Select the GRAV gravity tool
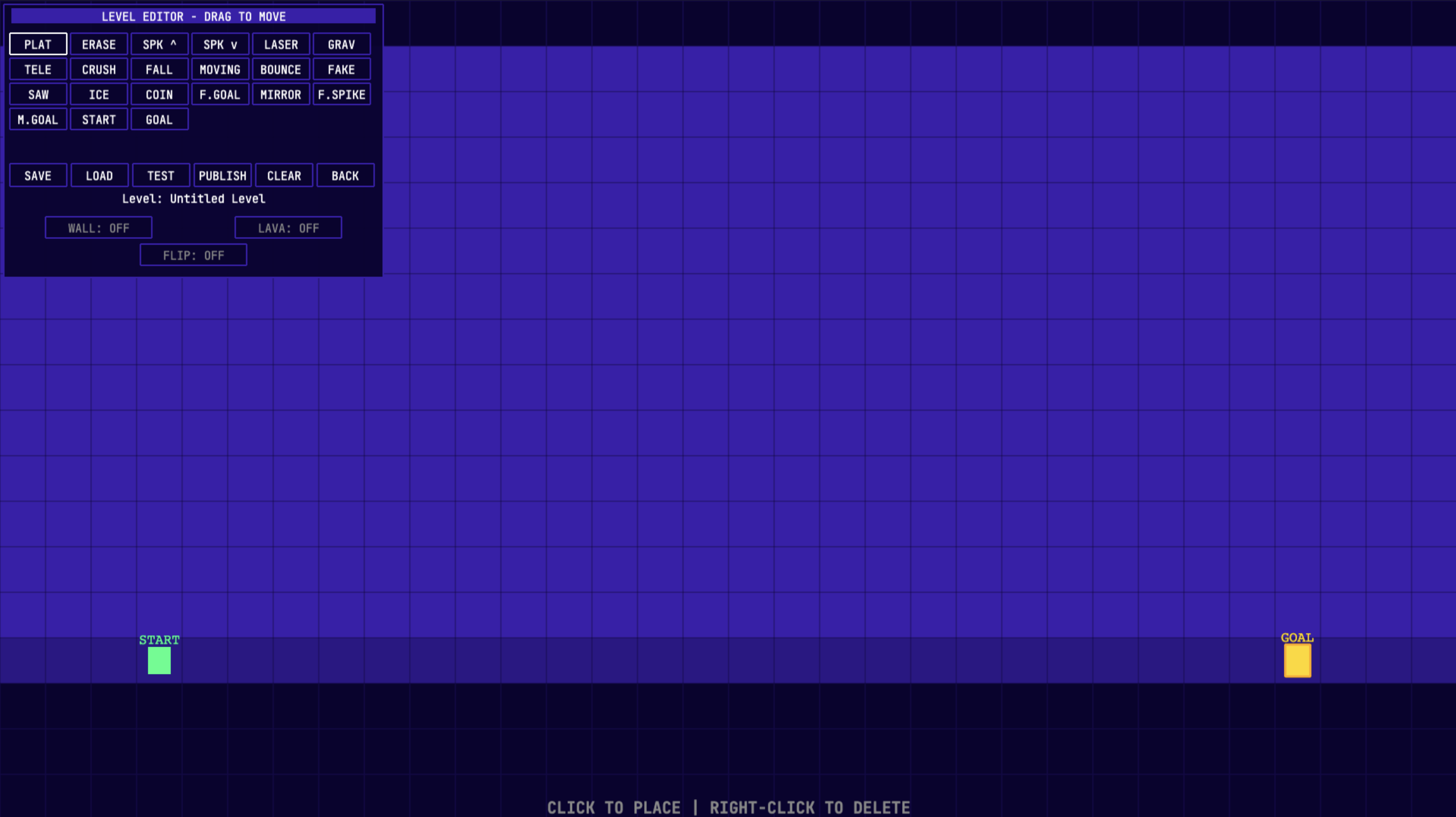 point(342,44)
